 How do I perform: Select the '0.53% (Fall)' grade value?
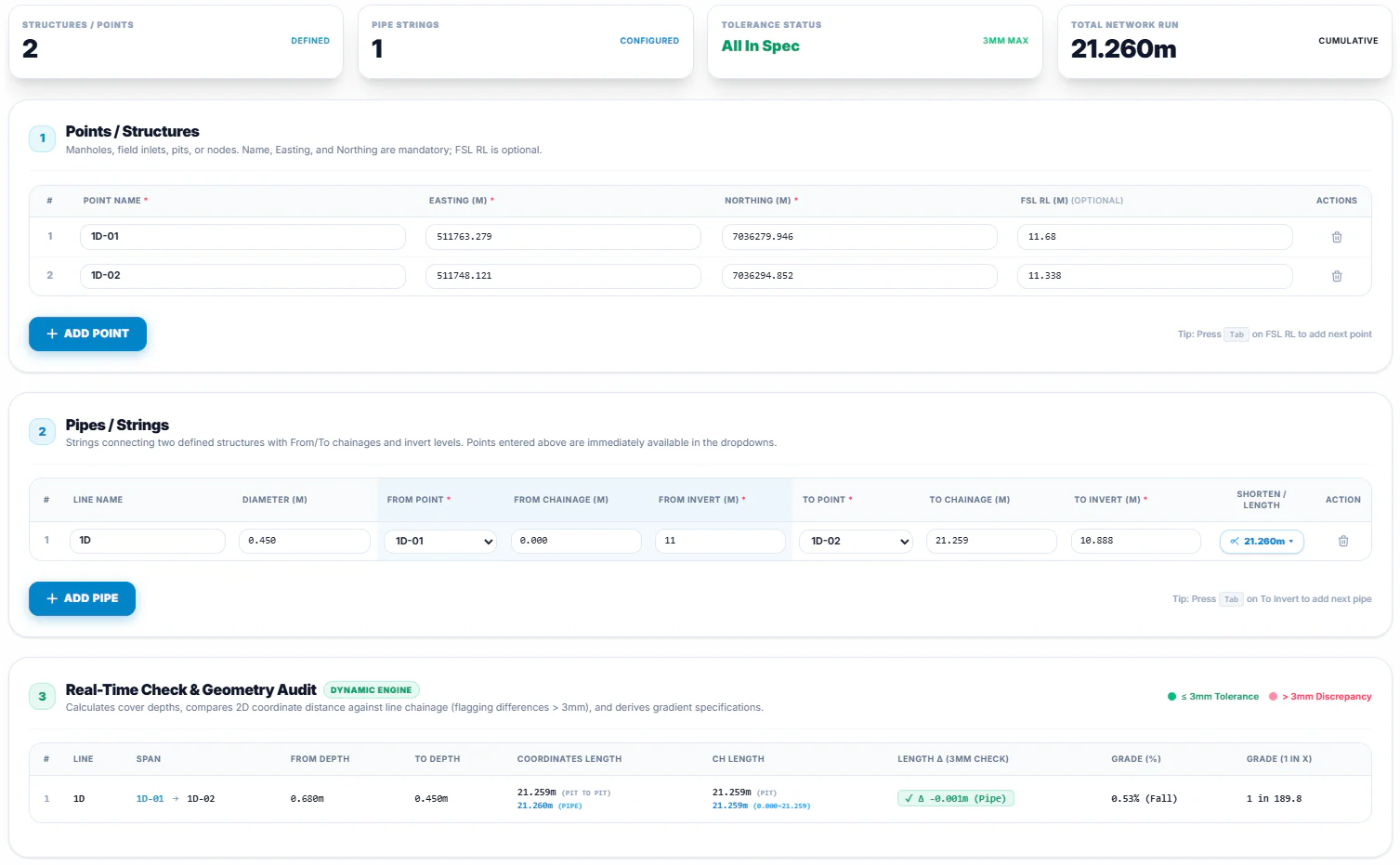tap(1144, 799)
